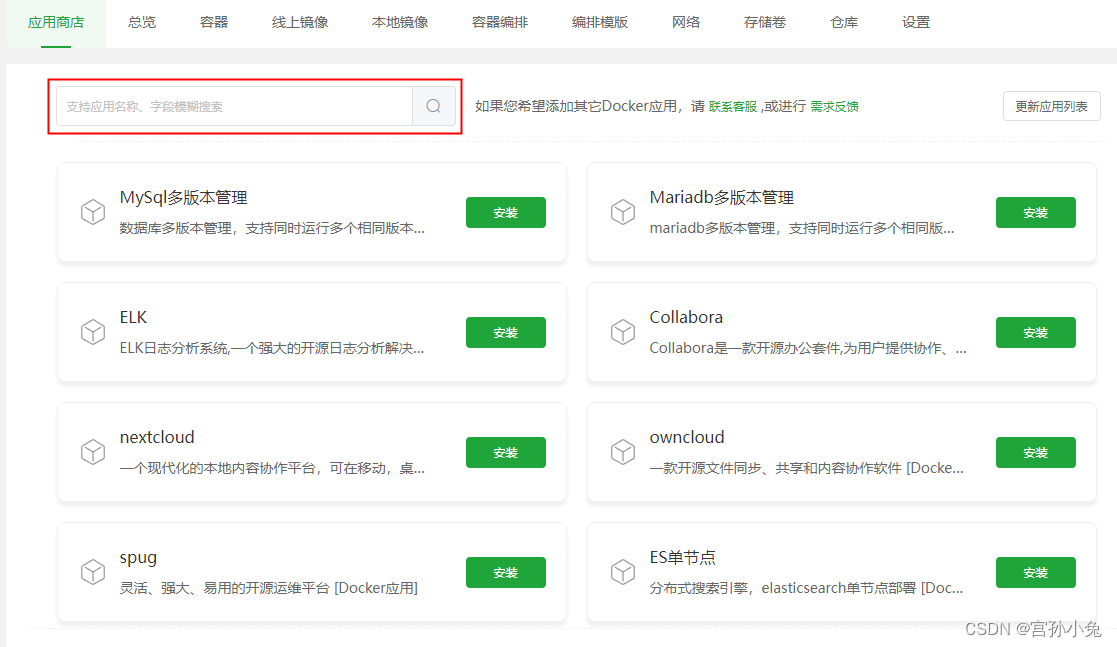
Task: Install the ES单节点 app
Action: [x=1036, y=572]
